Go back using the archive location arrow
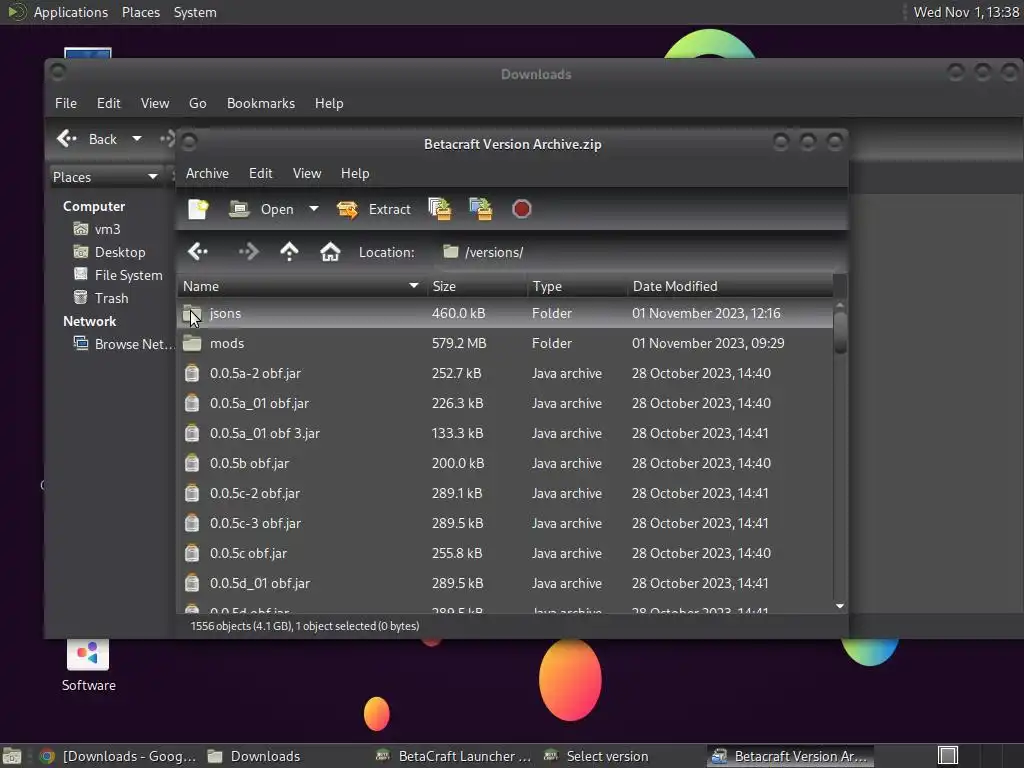This screenshot has height=768, width=1024. click(x=197, y=251)
